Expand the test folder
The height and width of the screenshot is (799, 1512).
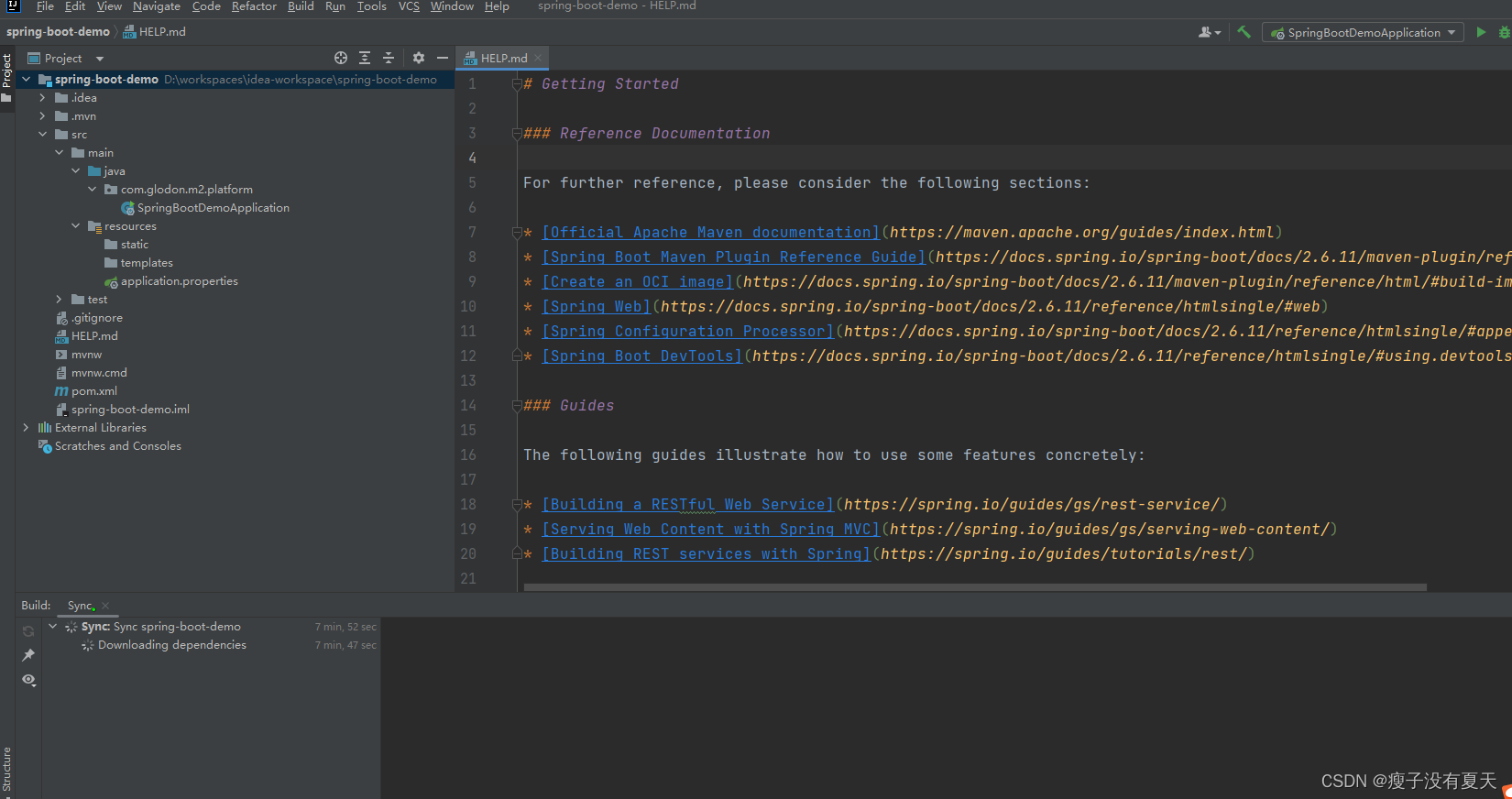(x=59, y=300)
